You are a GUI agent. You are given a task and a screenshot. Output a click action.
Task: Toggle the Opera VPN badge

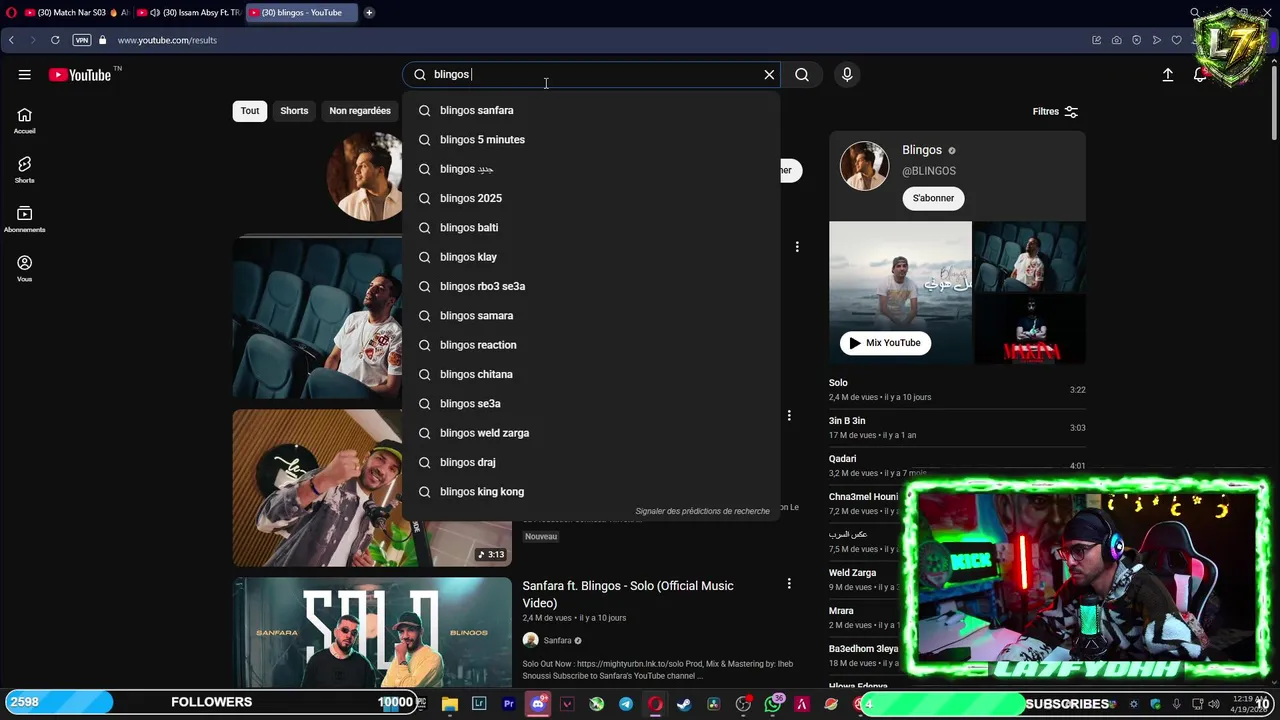pyautogui.click(x=82, y=40)
